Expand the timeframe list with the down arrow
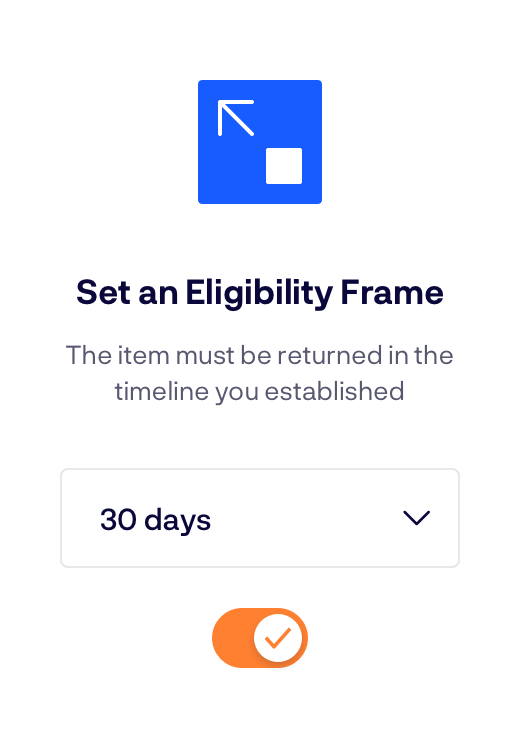 (416, 518)
